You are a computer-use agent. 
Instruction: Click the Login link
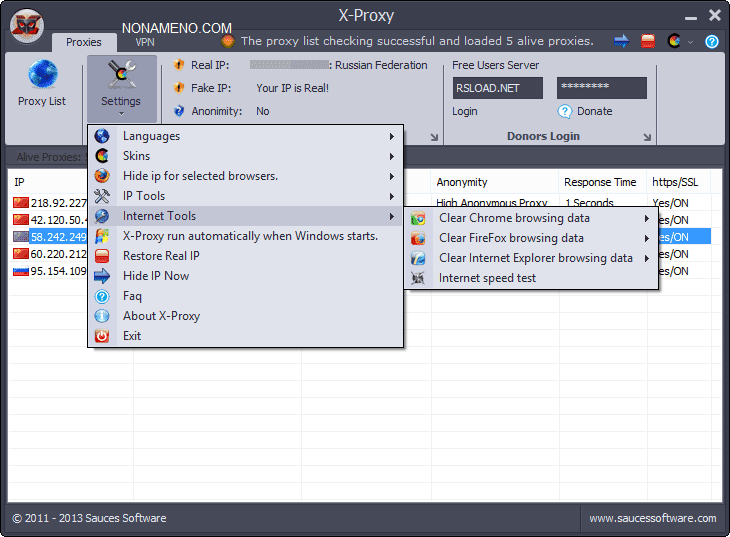coord(465,111)
